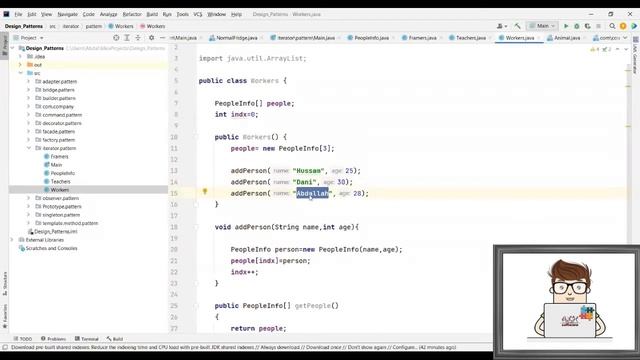Run the Main configuration with the green play icon
The image size is (640, 360).
[566, 26]
